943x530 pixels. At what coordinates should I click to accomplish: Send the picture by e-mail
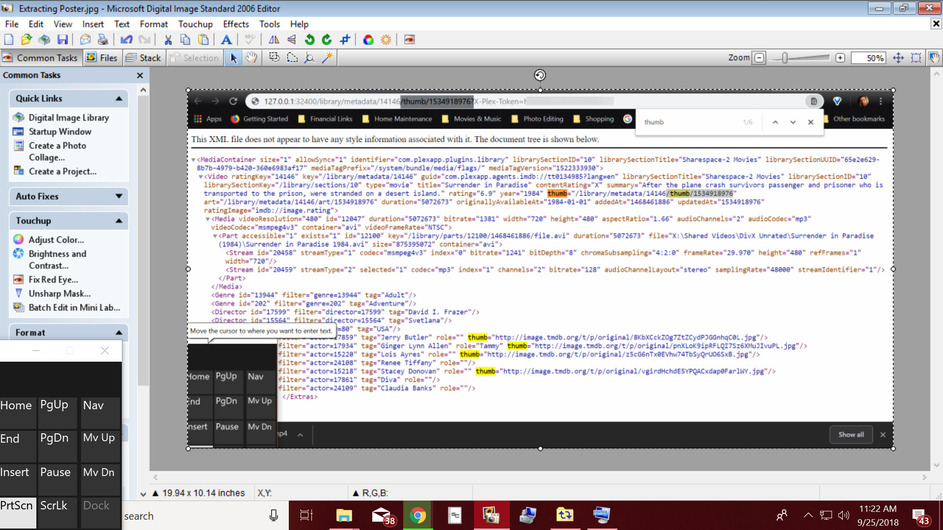85,40
